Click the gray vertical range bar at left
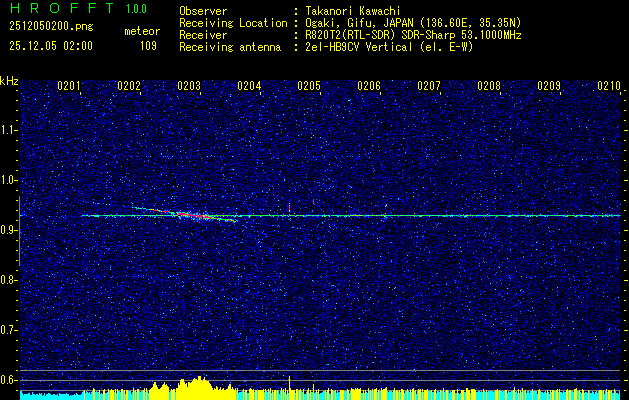 19,231
